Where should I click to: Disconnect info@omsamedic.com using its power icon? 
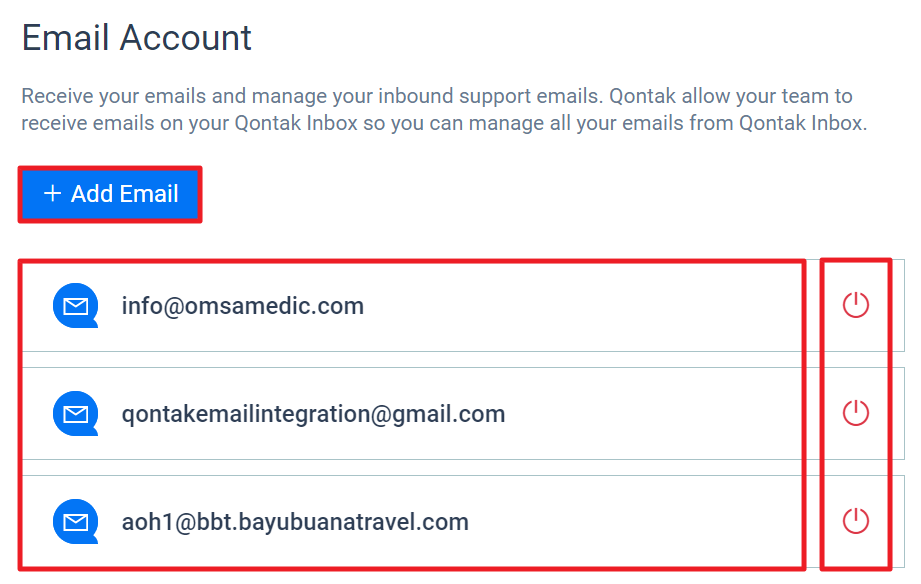click(x=855, y=305)
